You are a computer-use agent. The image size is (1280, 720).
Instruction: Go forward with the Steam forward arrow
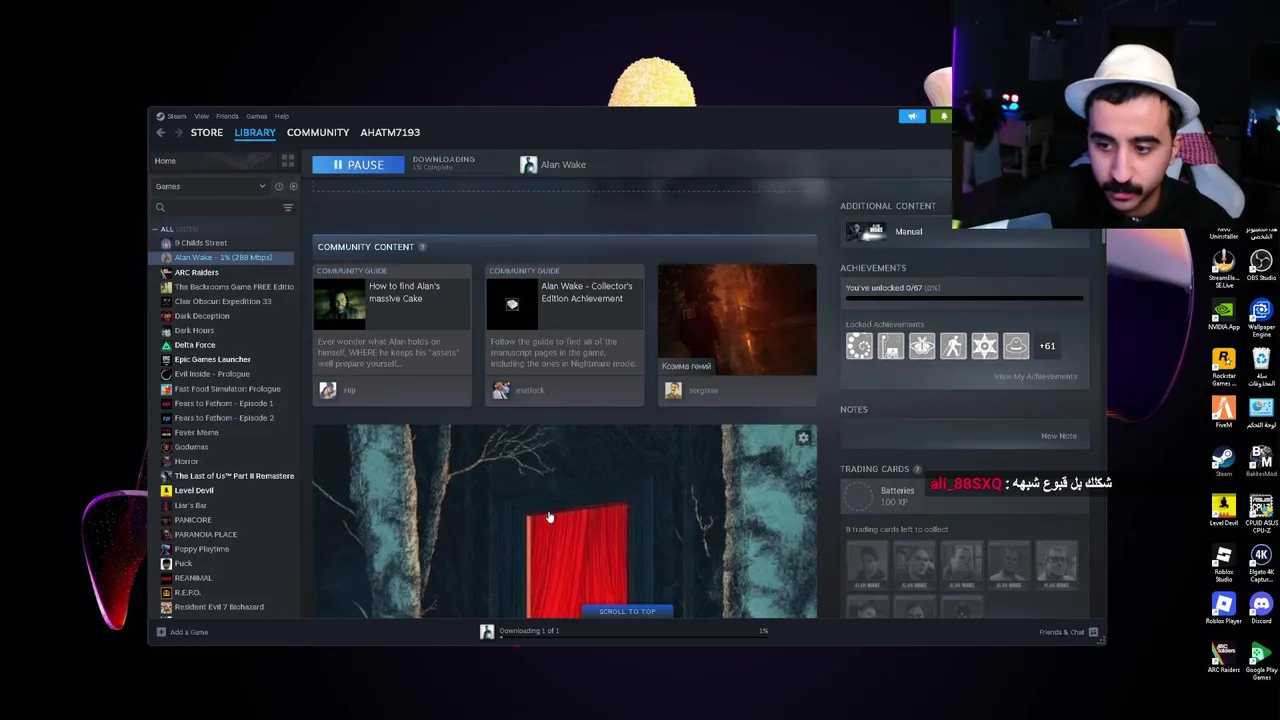179,132
